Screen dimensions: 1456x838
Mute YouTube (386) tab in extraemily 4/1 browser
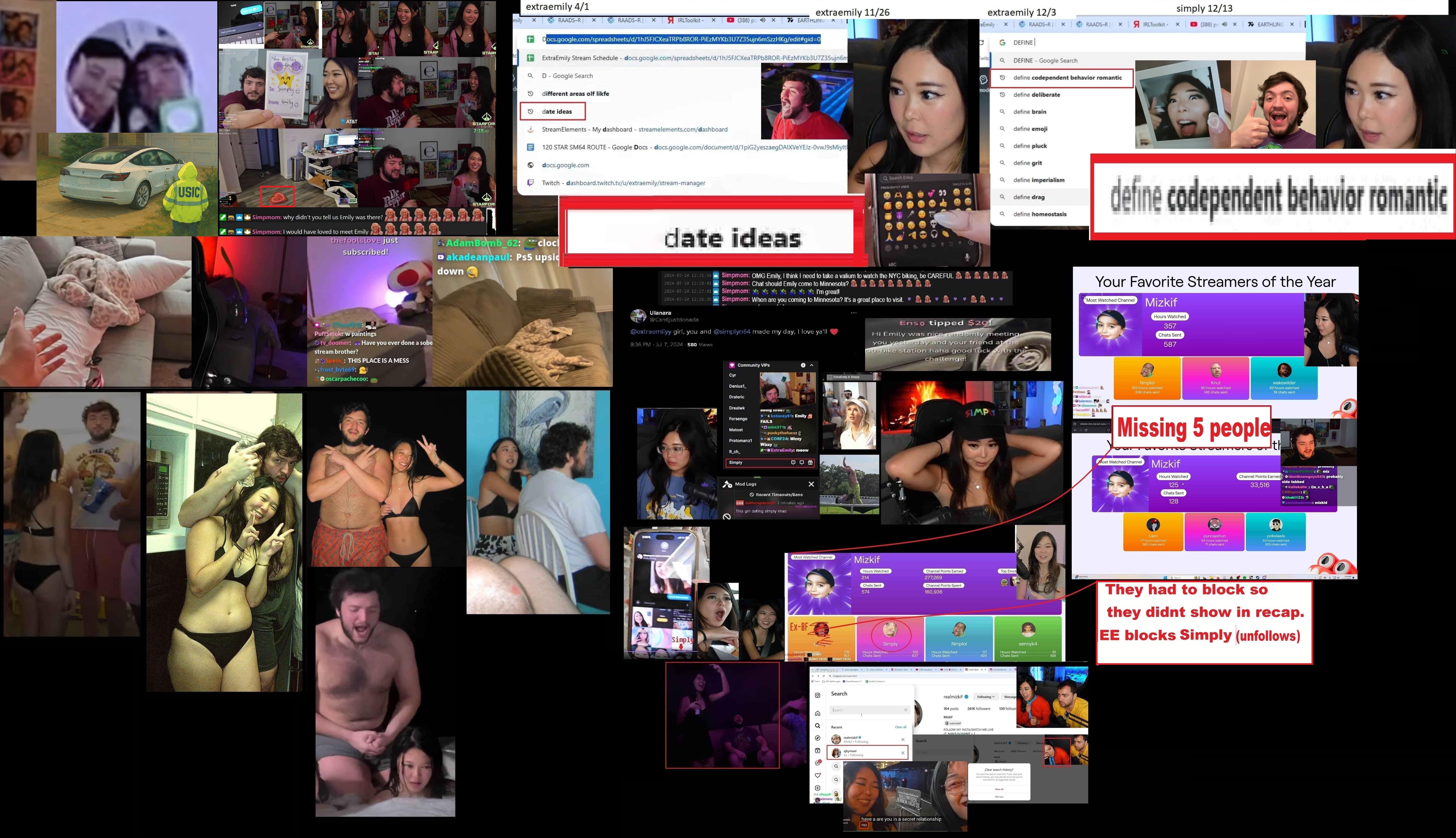click(763, 20)
